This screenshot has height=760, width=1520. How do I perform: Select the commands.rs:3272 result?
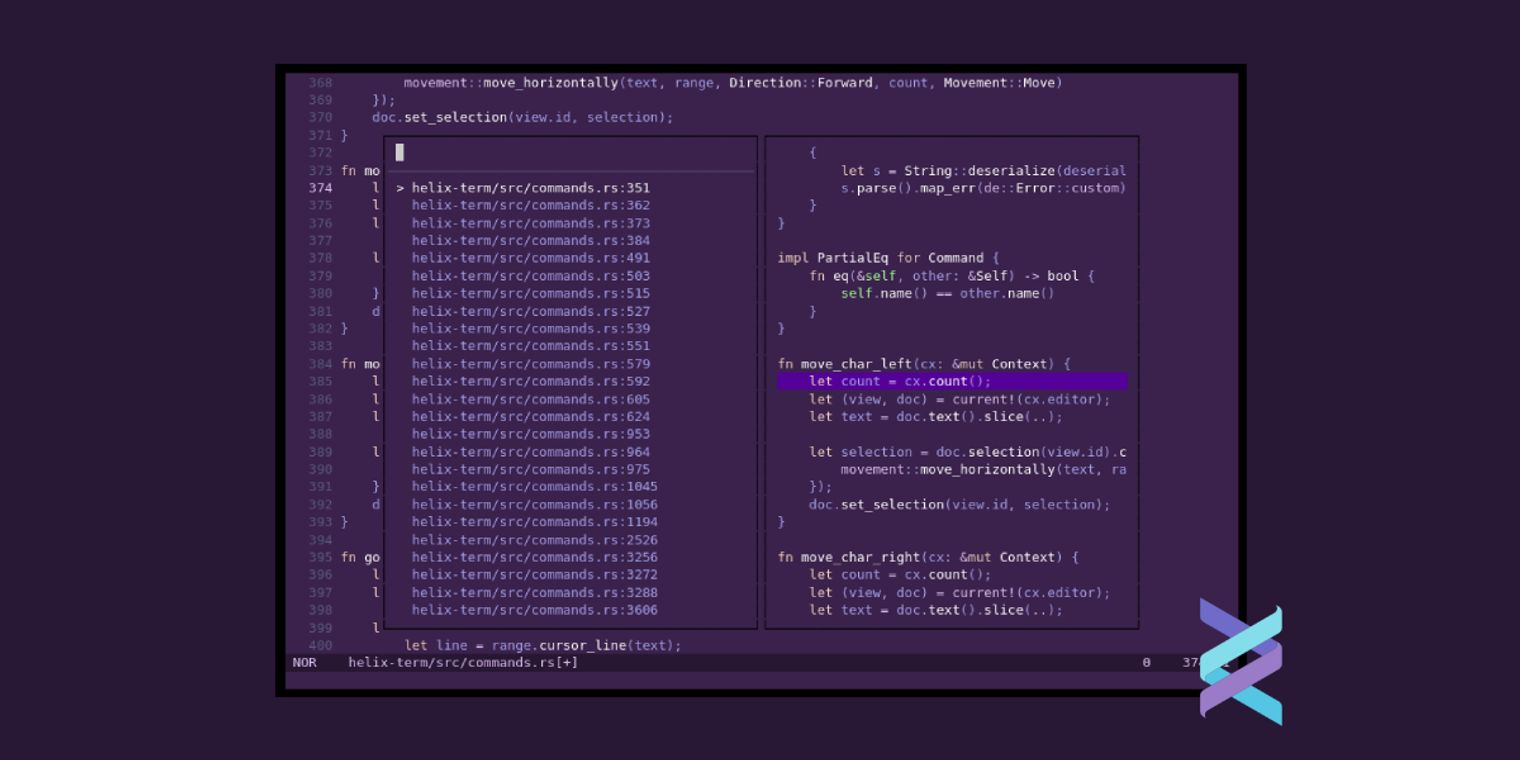click(x=535, y=575)
